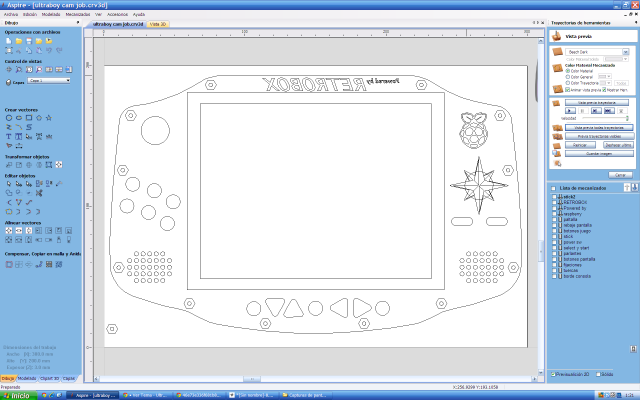Play the toolpath preview animation
The image size is (640, 400).
point(570,111)
